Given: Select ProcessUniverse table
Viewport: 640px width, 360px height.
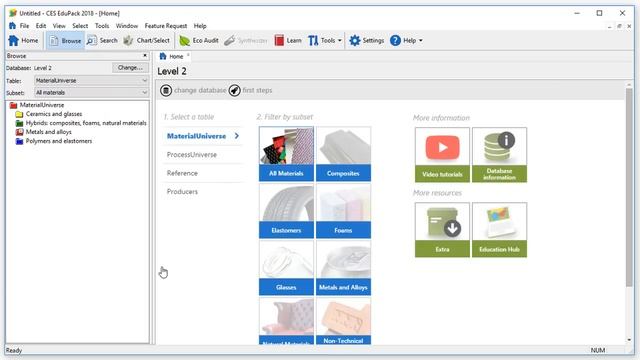Looking at the screenshot, I should pyautogui.click(x=203, y=155).
